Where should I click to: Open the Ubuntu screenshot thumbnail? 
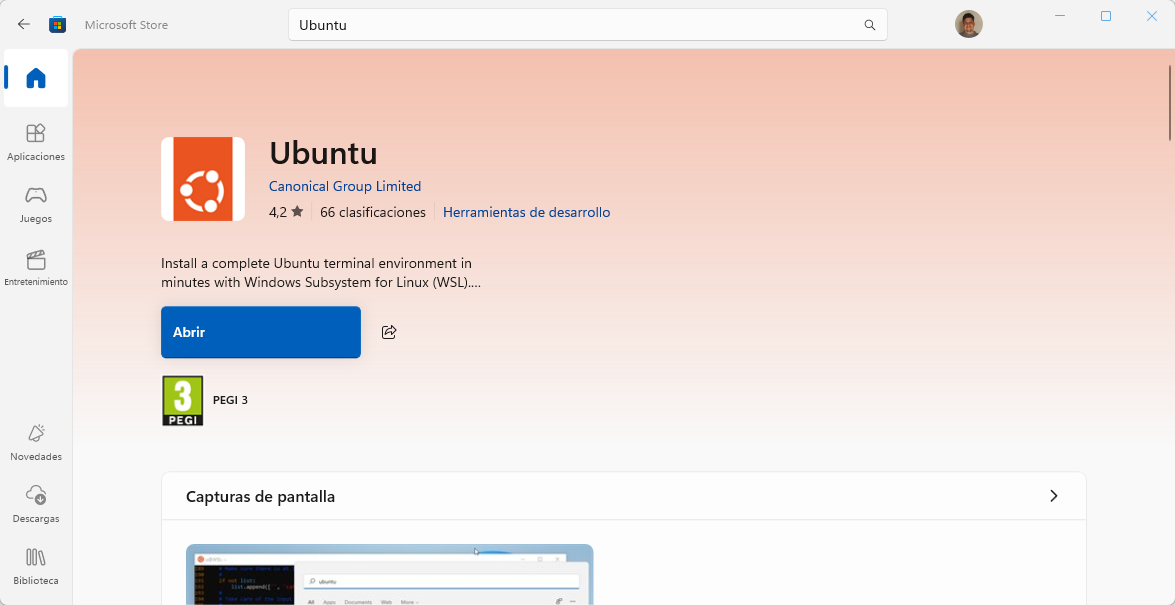[x=390, y=574]
